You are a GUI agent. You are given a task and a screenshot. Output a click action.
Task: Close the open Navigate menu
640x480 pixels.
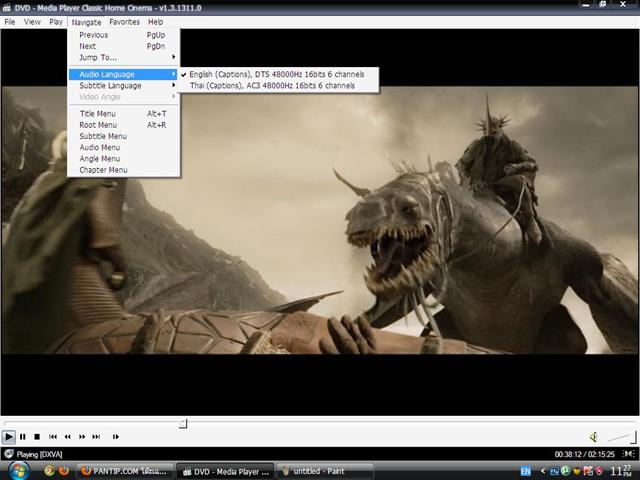tap(86, 22)
